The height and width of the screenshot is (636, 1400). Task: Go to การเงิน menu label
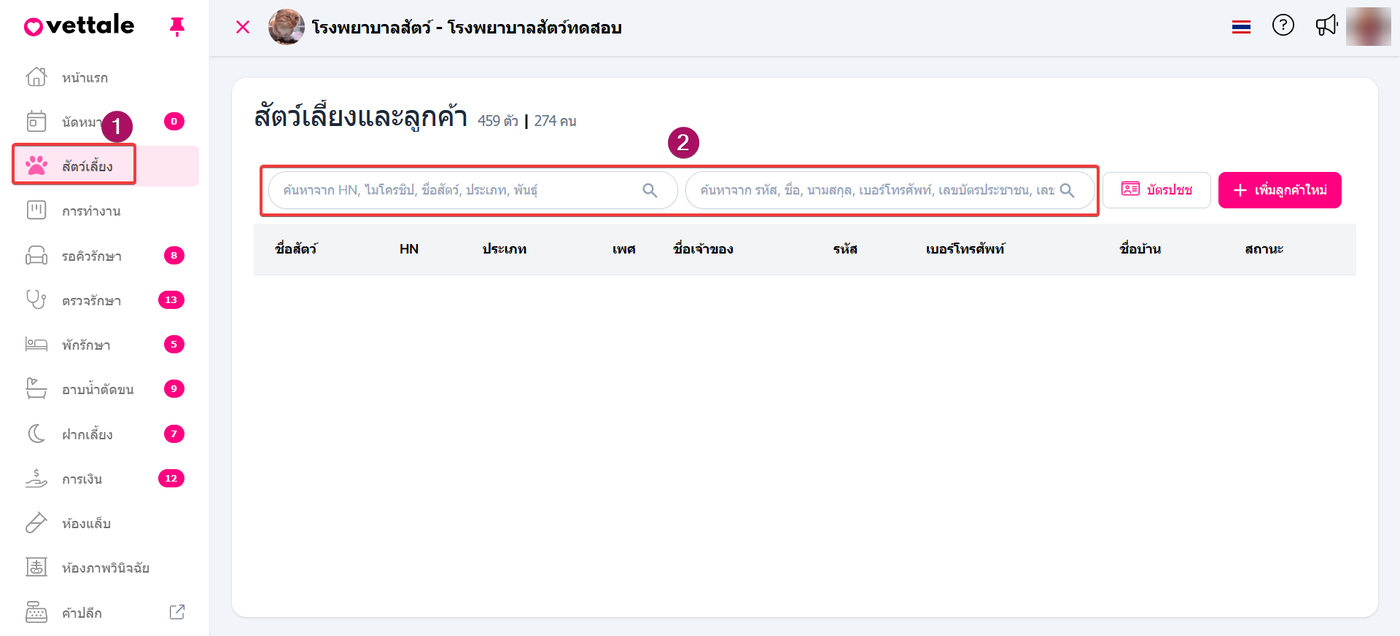click(x=82, y=479)
